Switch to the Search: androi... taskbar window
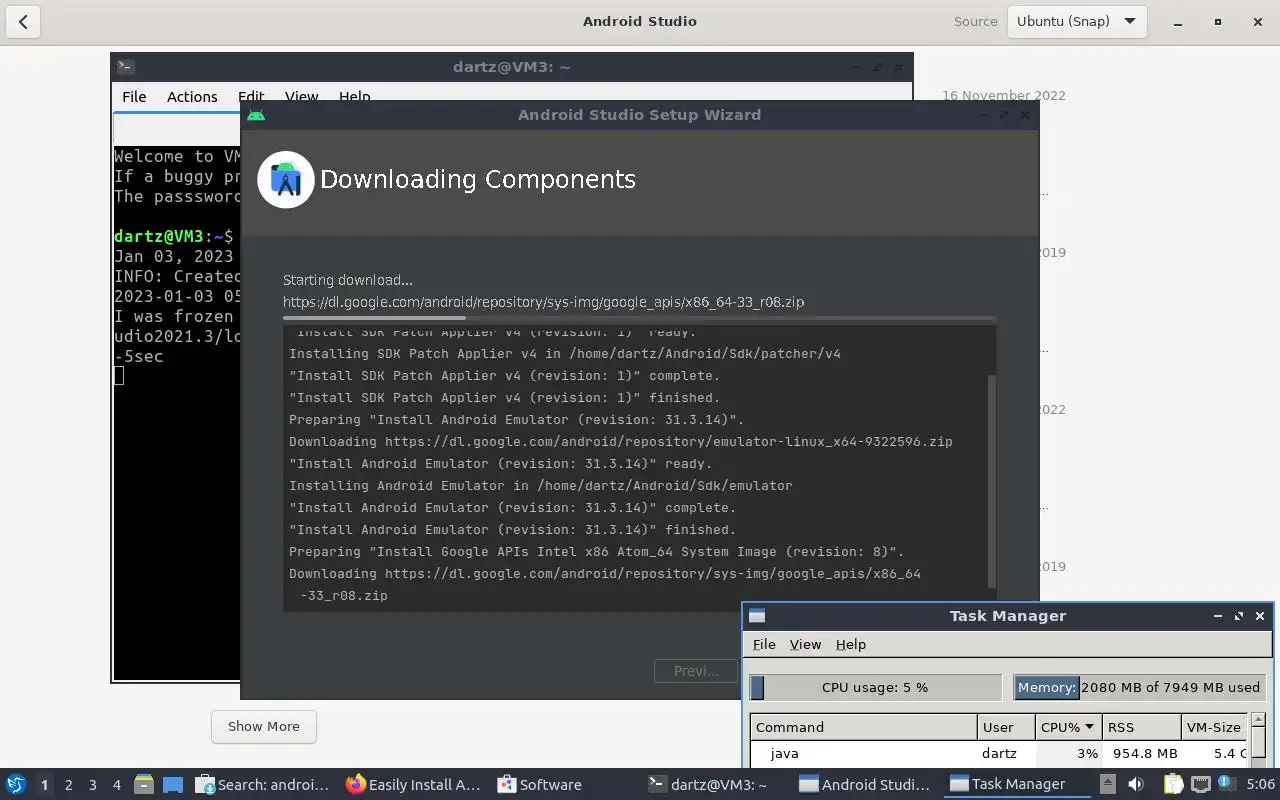 click(x=263, y=785)
